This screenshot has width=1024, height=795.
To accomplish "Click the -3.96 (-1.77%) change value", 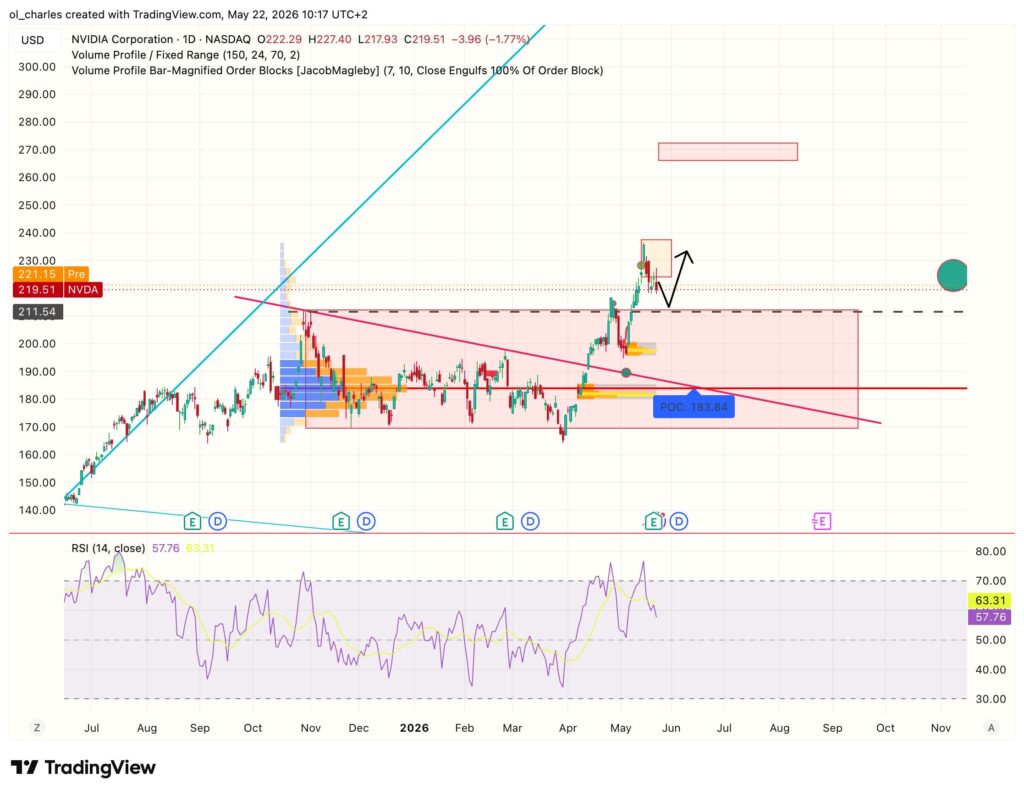I will click(x=490, y=39).
